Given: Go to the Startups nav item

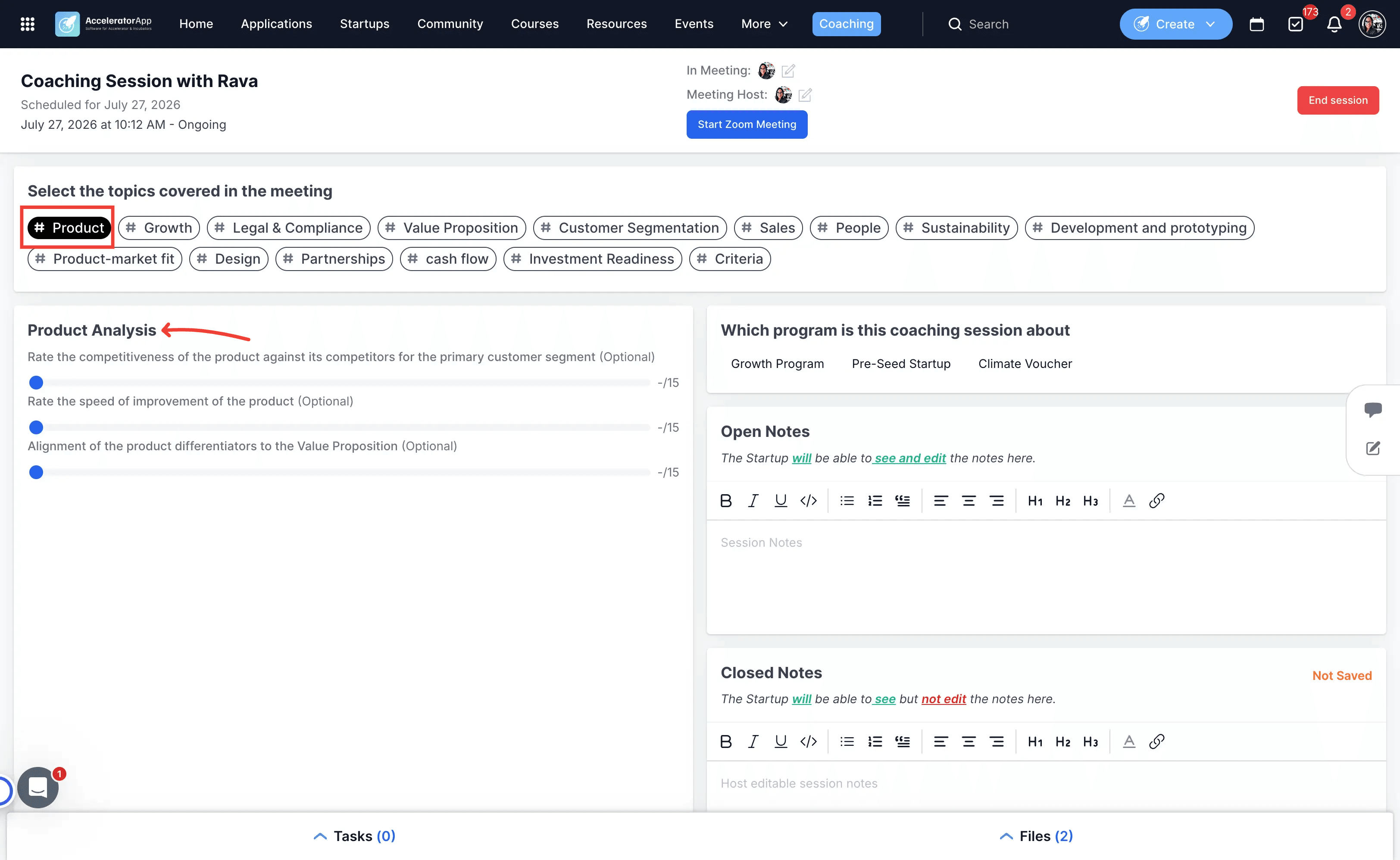Looking at the screenshot, I should (364, 24).
